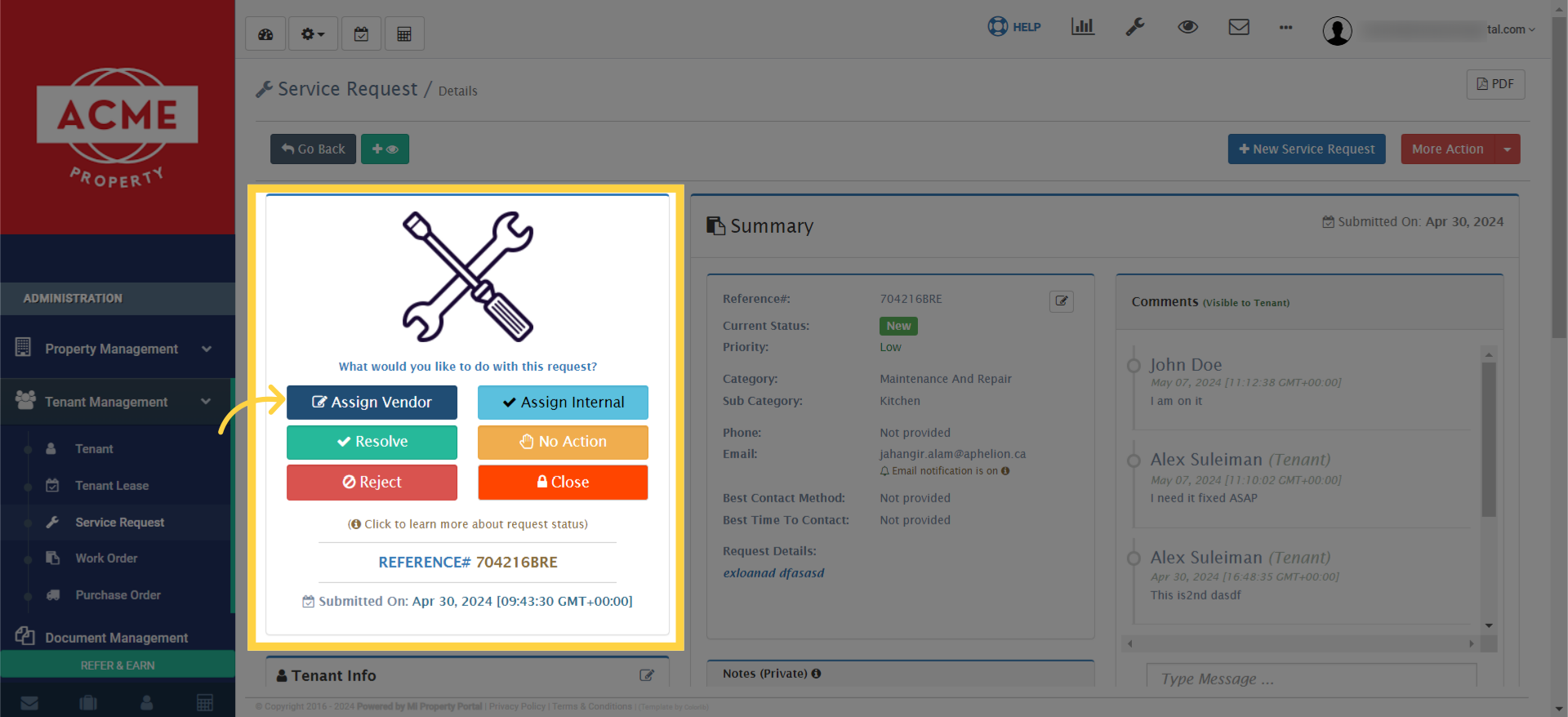Click the Tenant Management users icon
This screenshot has height=717, width=1568.
(25, 400)
